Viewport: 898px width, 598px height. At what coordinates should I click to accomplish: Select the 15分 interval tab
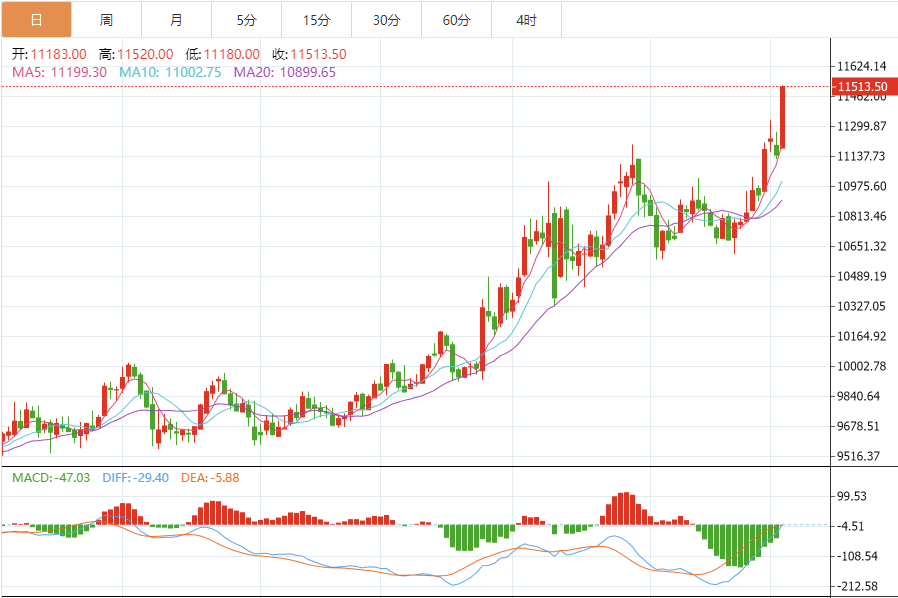pyautogui.click(x=316, y=20)
